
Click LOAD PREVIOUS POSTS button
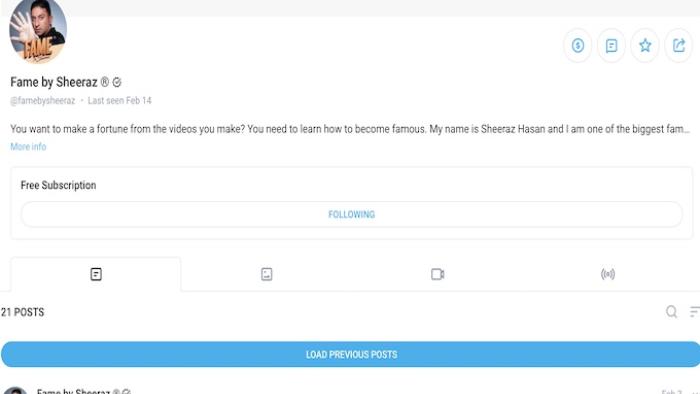click(351, 354)
